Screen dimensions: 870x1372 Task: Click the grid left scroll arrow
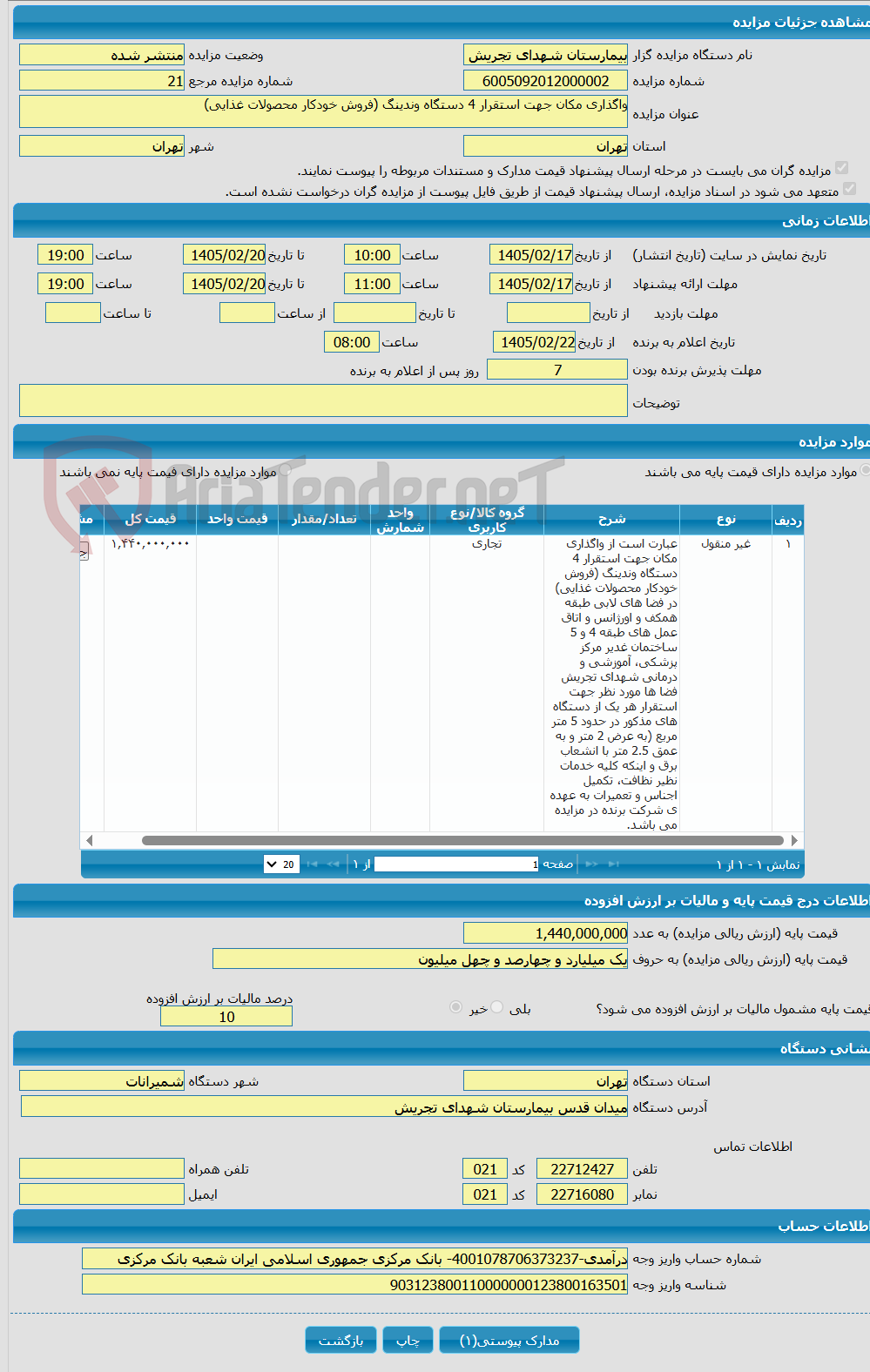[x=89, y=840]
